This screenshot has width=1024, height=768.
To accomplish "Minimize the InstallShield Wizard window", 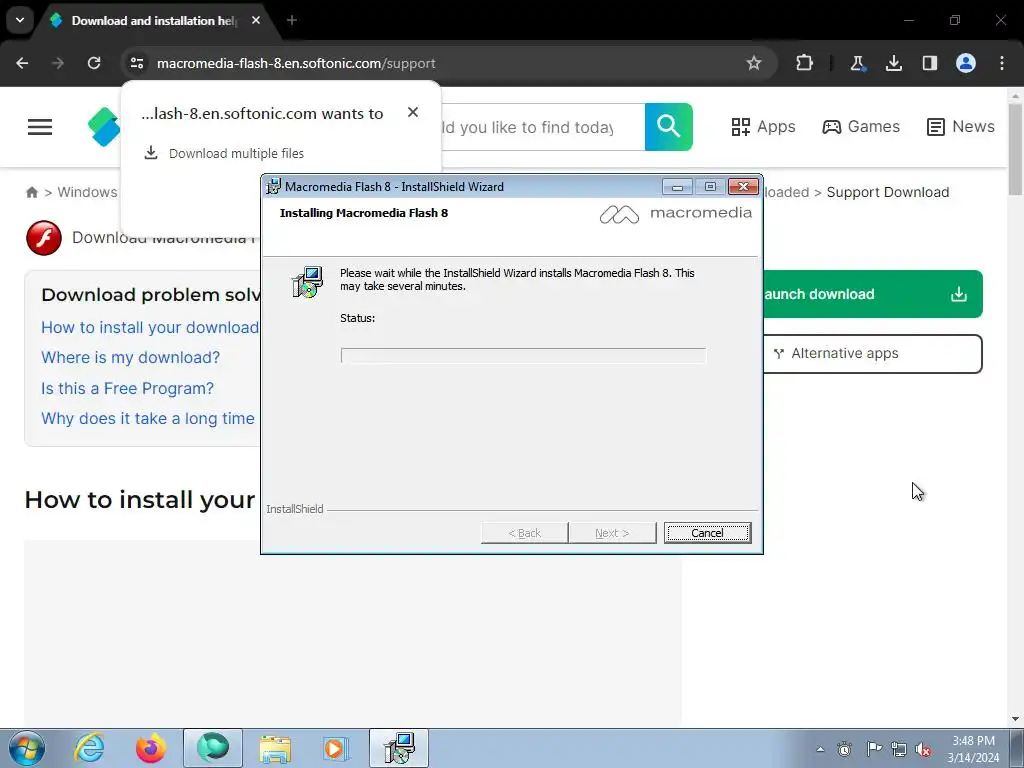I will 677,187.
